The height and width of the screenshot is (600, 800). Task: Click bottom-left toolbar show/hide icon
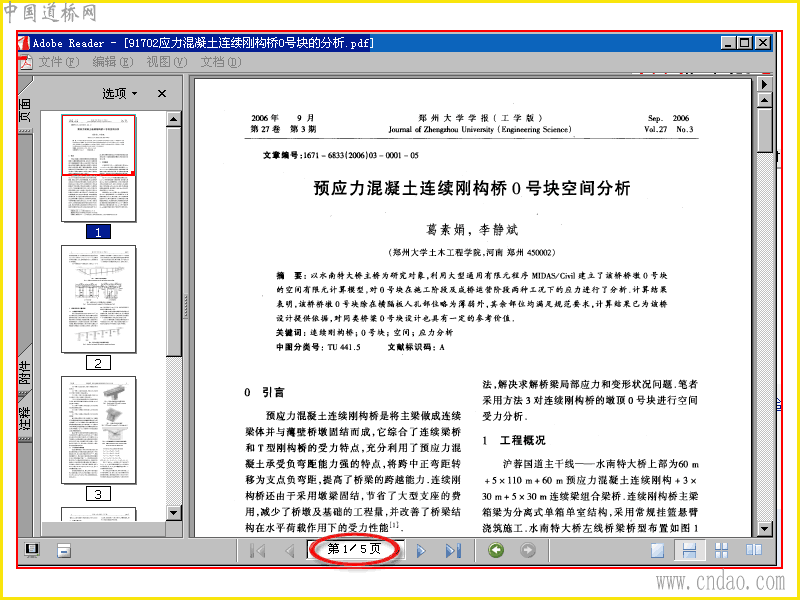(32, 550)
